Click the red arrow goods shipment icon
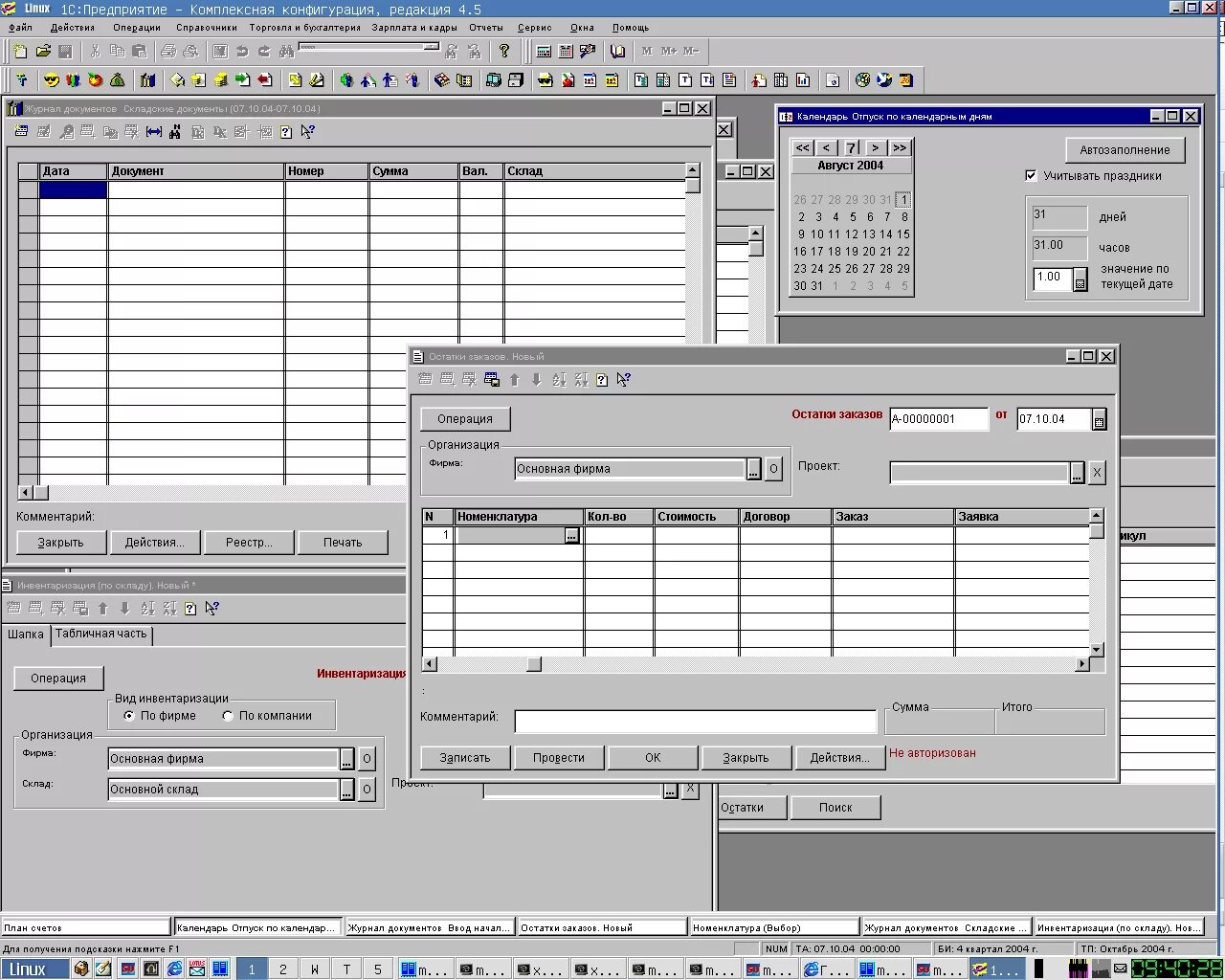This screenshot has height=980, width=1225. click(264, 80)
